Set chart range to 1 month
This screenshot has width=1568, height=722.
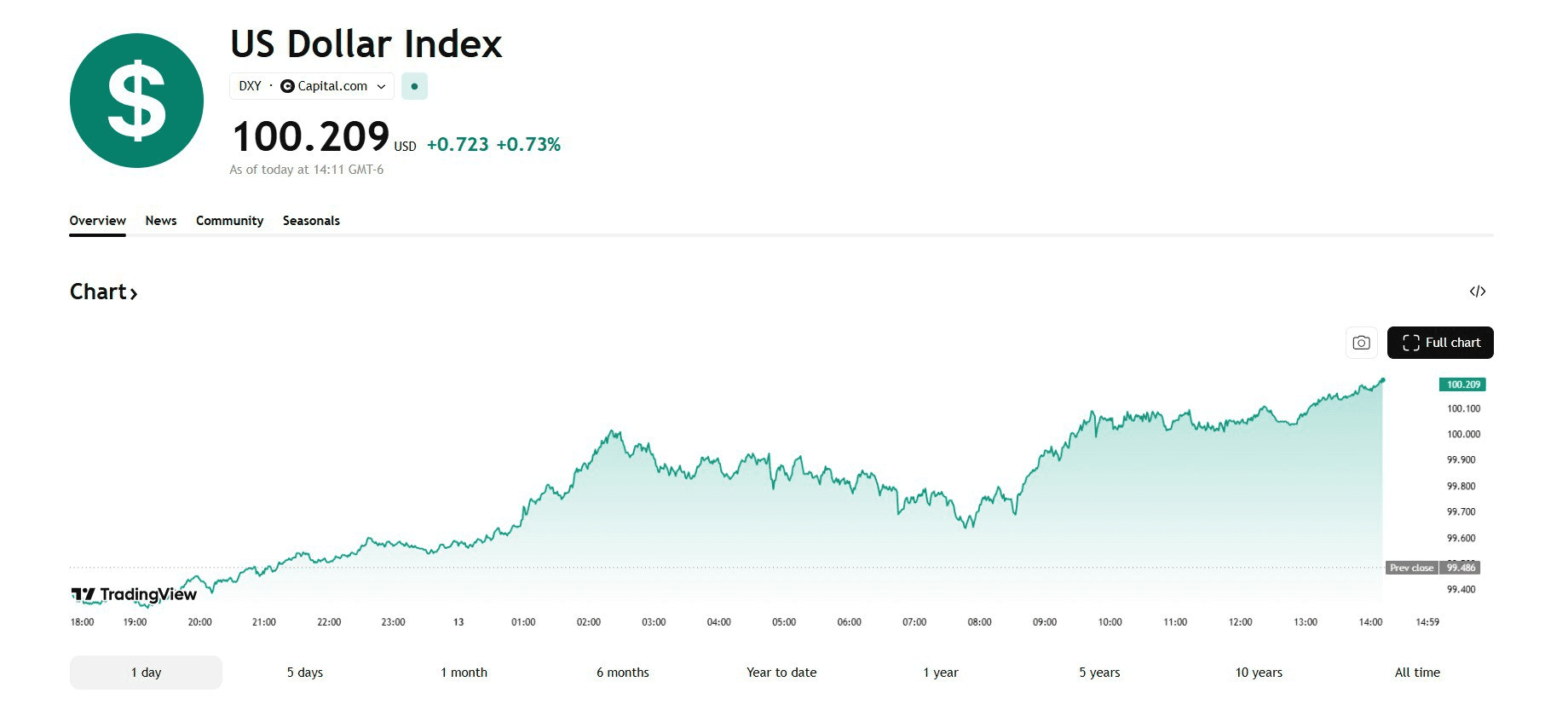point(464,673)
